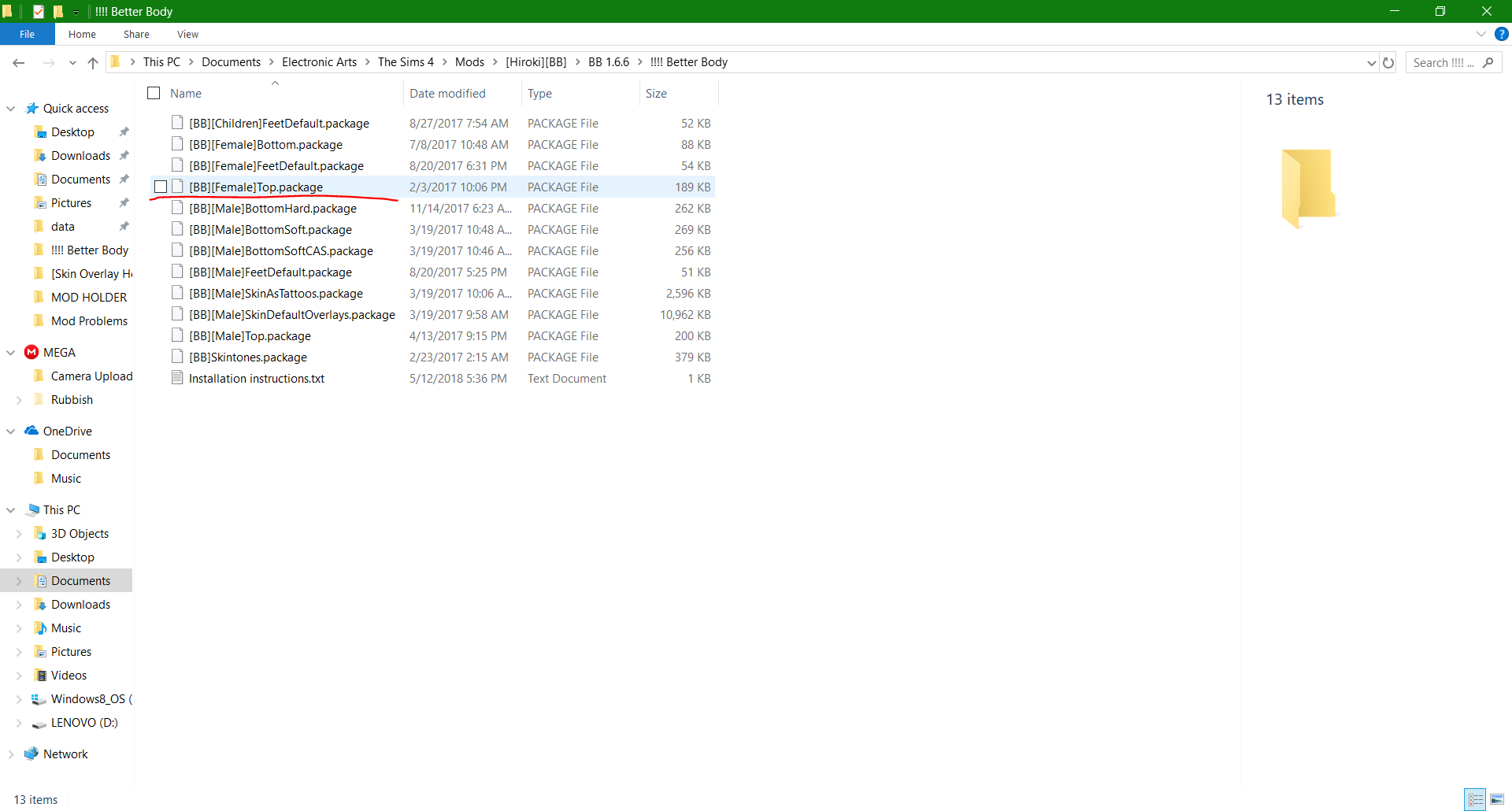Select the MEGA icon in sidebar
The image size is (1512, 811).
(31, 352)
